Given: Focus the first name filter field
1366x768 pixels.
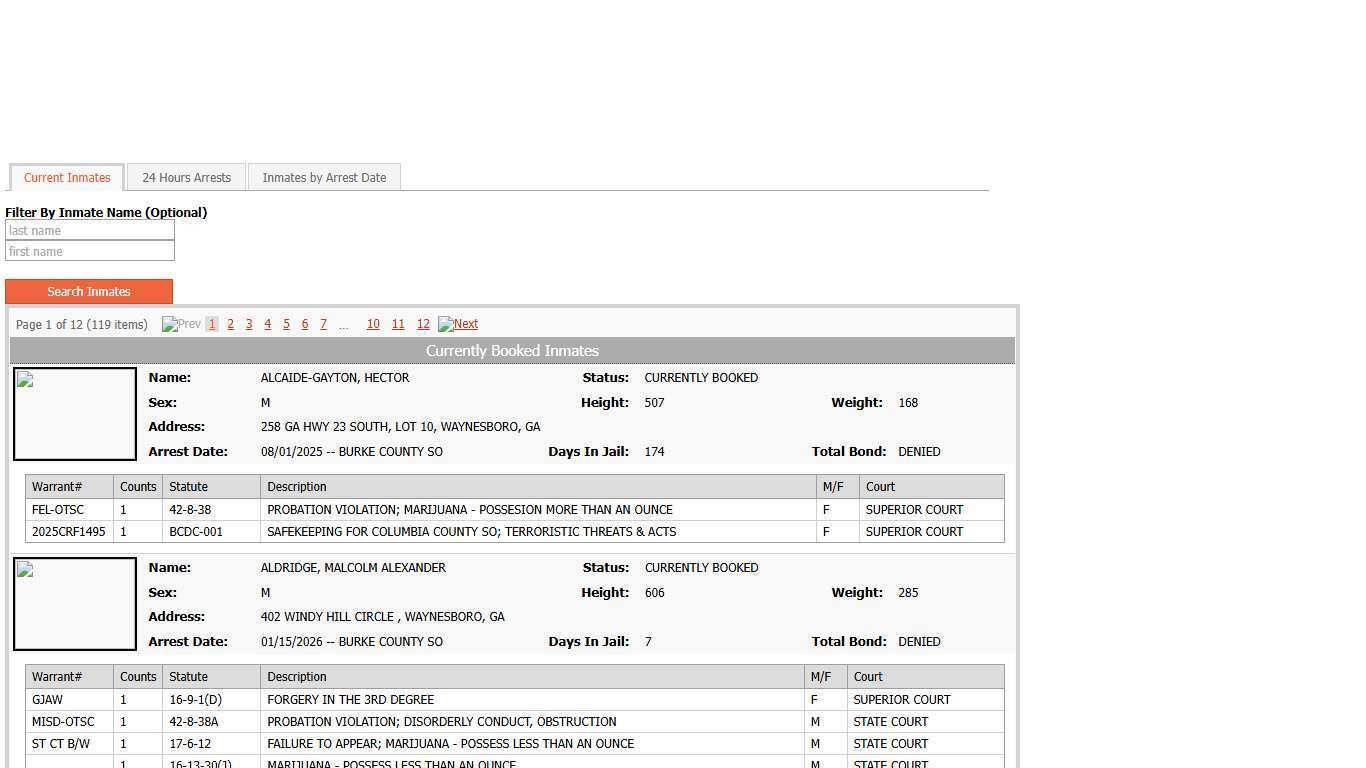Looking at the screenshot, I should point(90,252).
